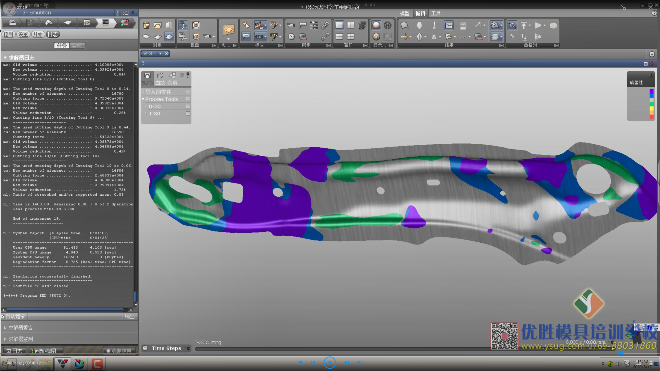Viewport: 660px width, 371px height.
Task: Switch to the white left toggle above the log
Action: pyautogui.click(x=61, y=45)
